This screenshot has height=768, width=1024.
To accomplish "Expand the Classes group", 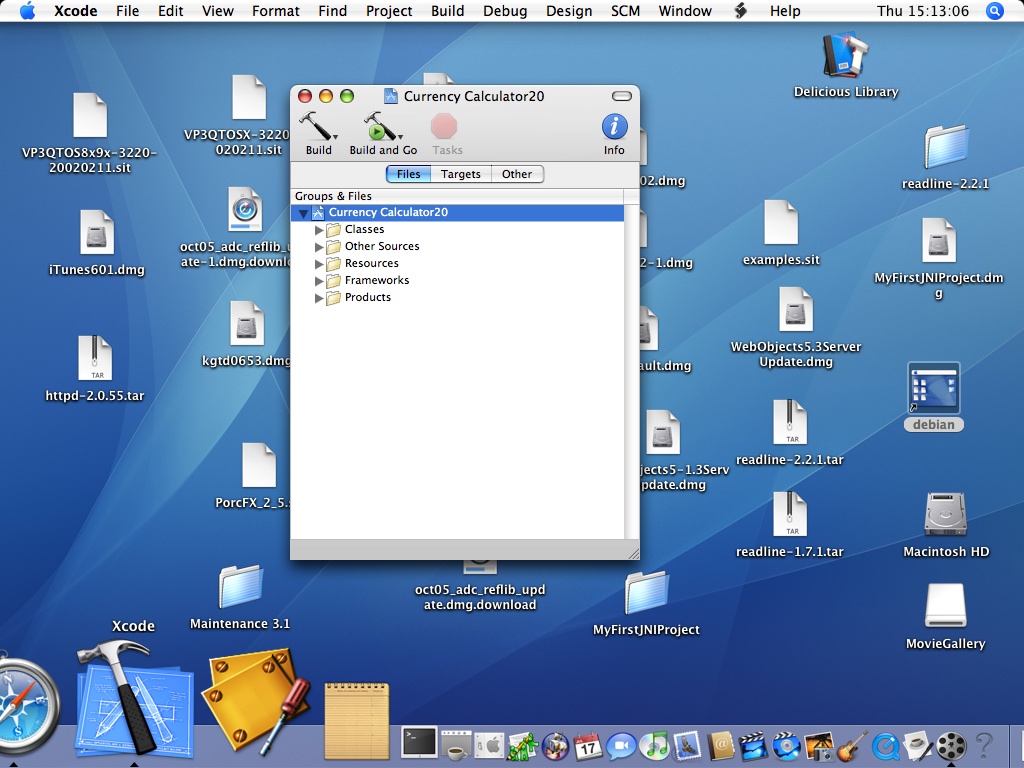I will pyautogui.click(x=319, y=230).
